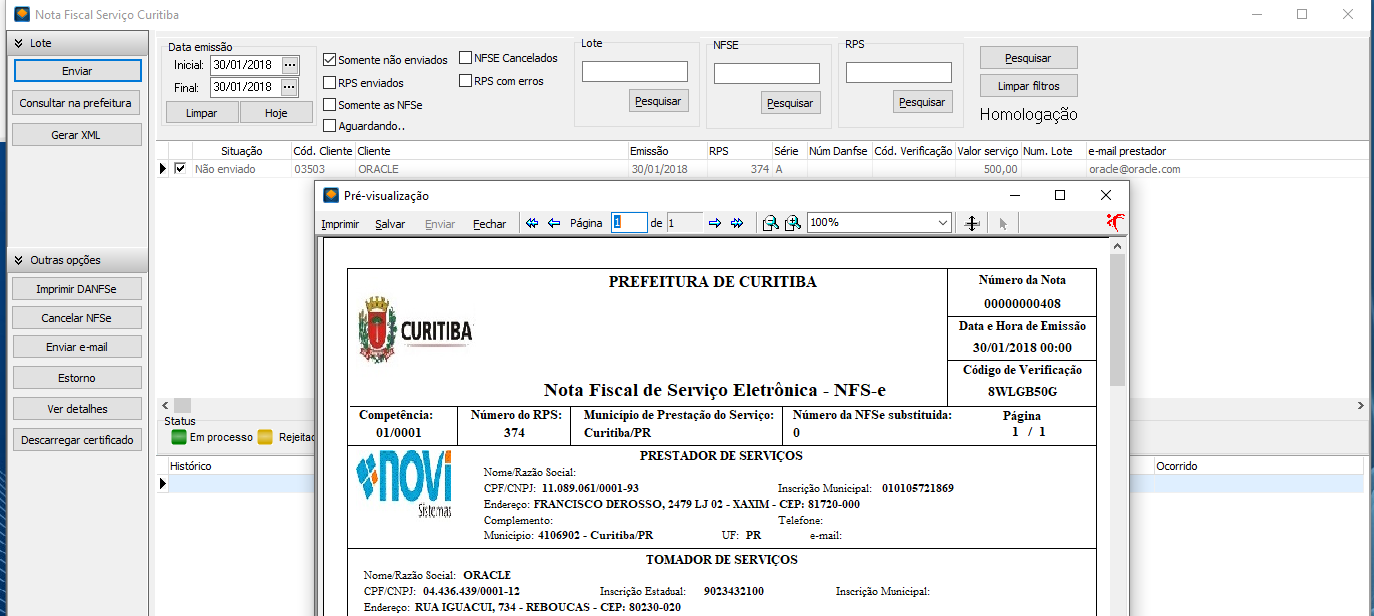Check RPS com erros option
Screen dimensions: 1374x616
point(466,81)
